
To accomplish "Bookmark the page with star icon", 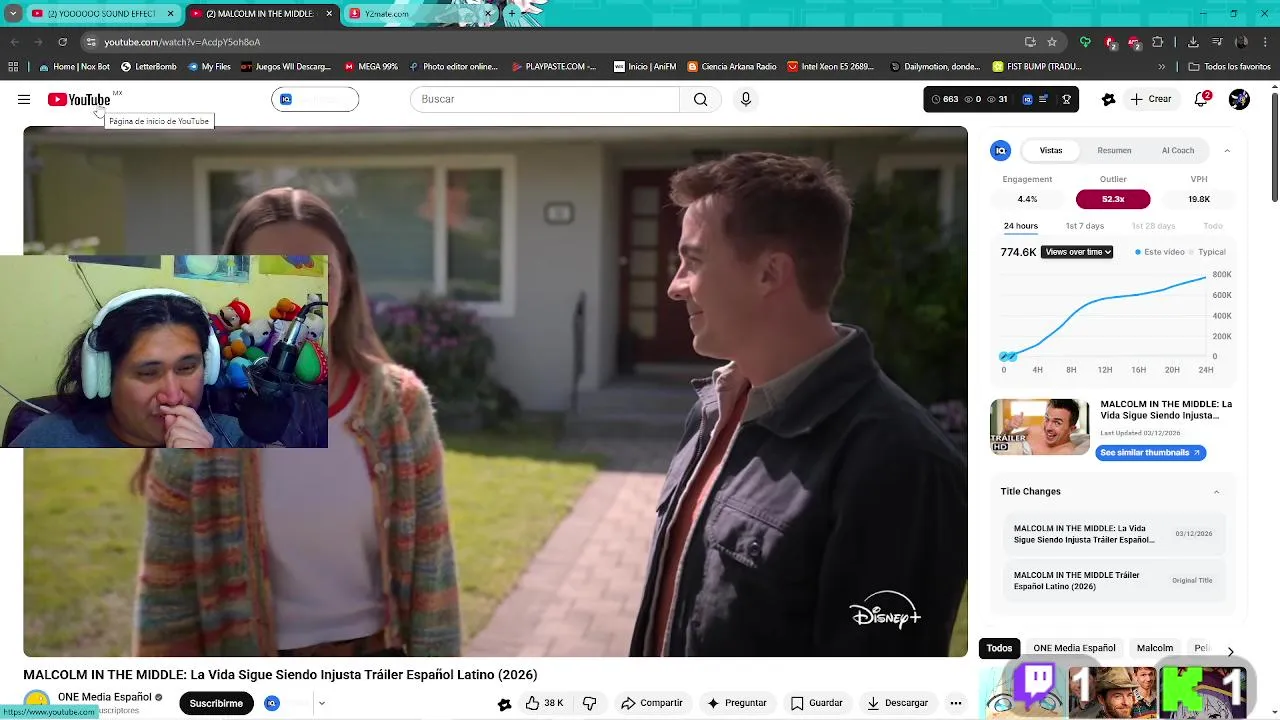I will click(x=1052, y=42).
